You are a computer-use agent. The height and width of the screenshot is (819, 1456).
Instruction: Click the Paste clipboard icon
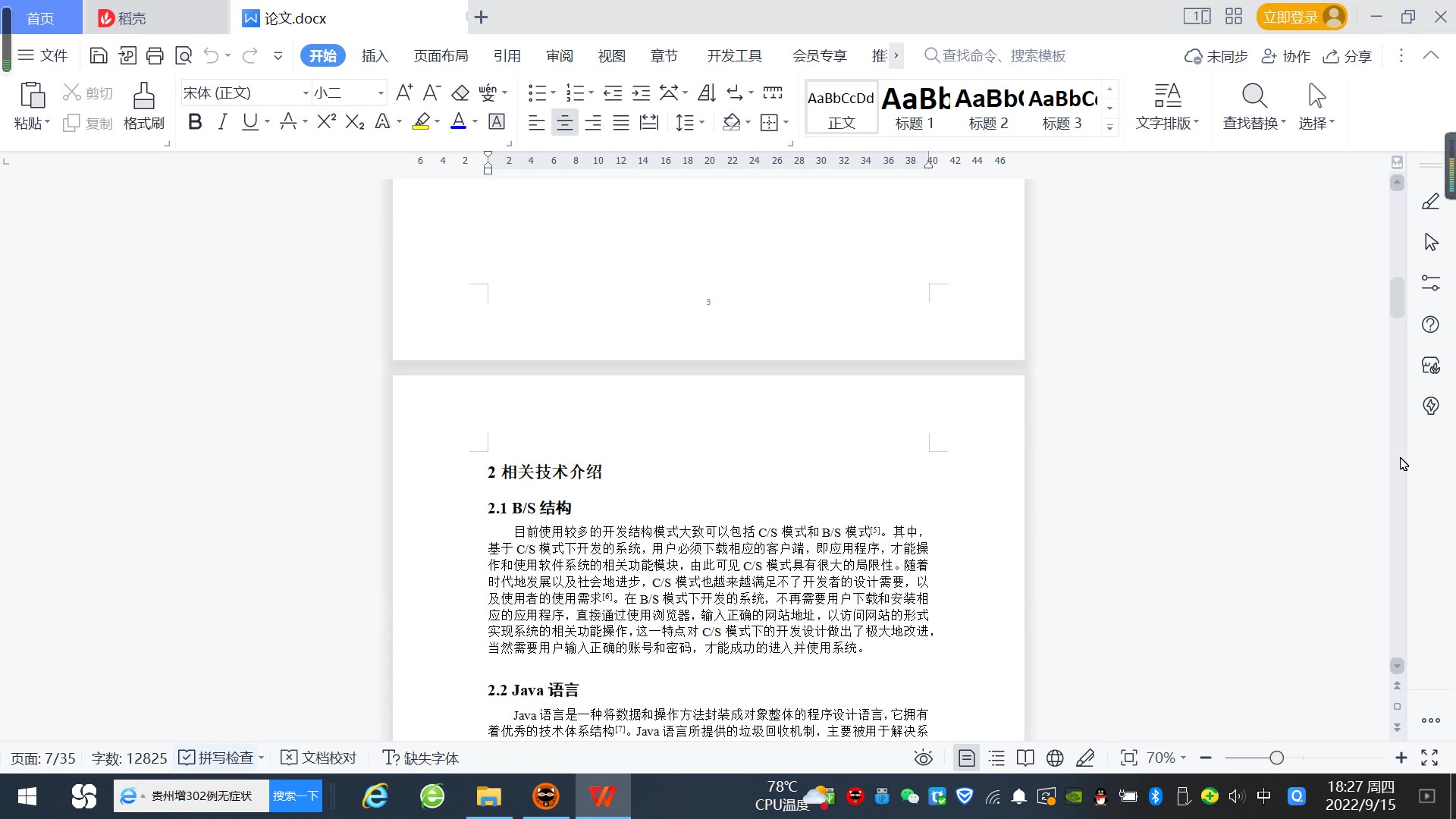pos(32,96)
